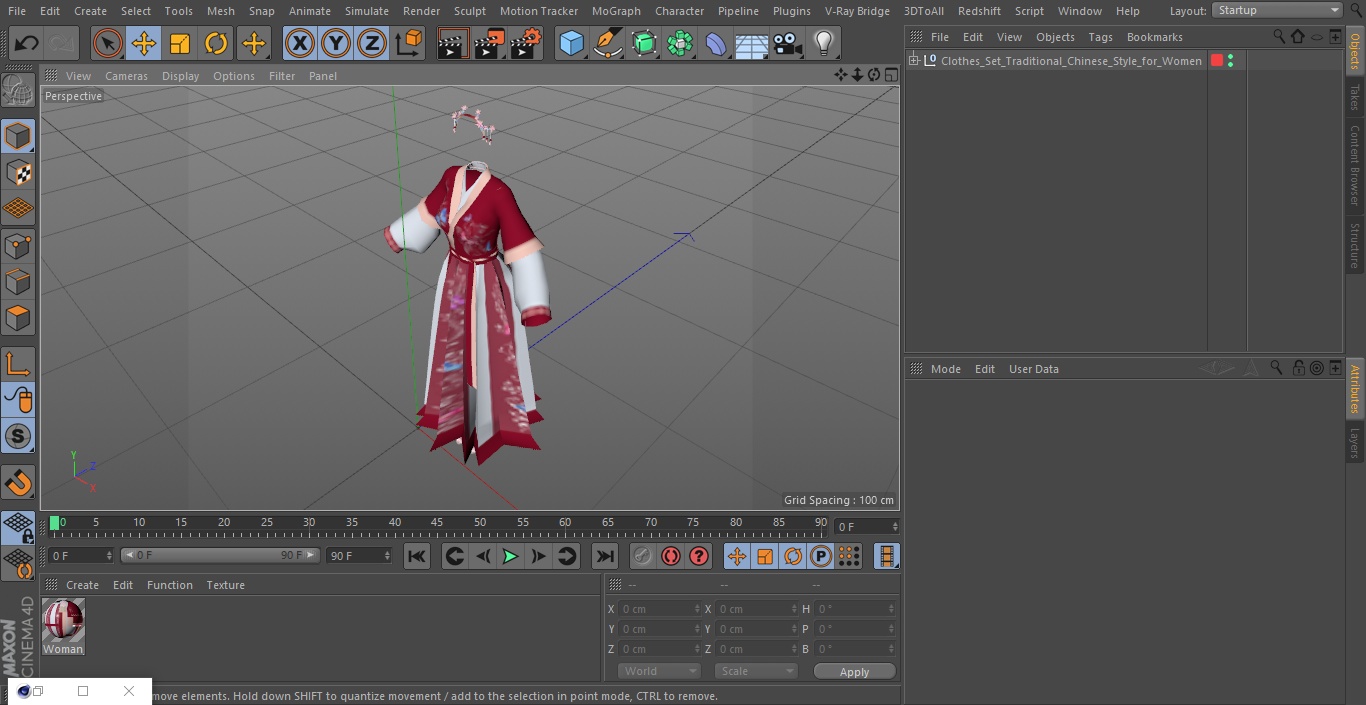Toggle Autokeying button

click(671, 556)
